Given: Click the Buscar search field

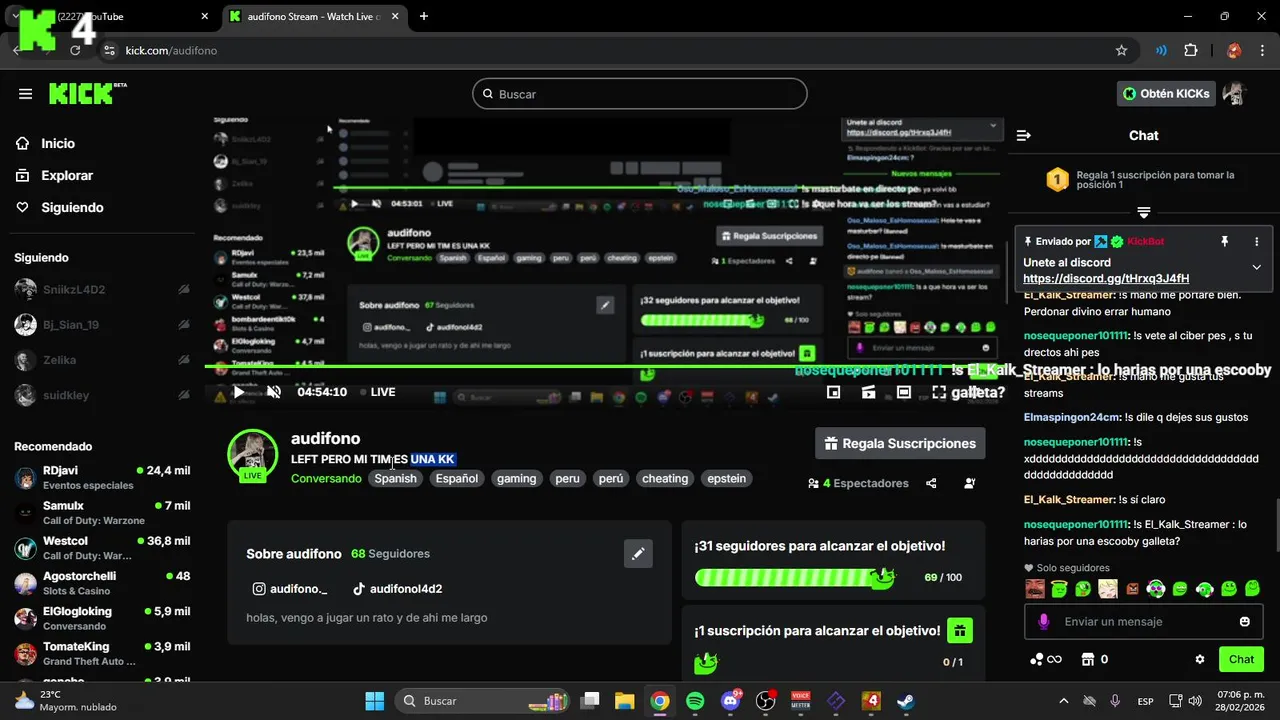Looking at the screenshot, I should click(640, 94).
